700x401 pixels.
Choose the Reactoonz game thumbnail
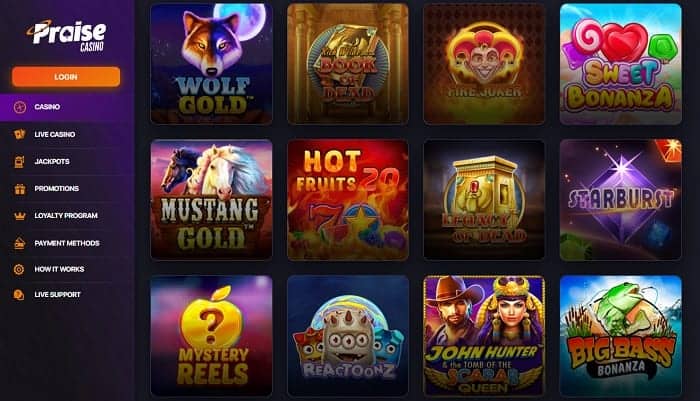pos(348,336)
